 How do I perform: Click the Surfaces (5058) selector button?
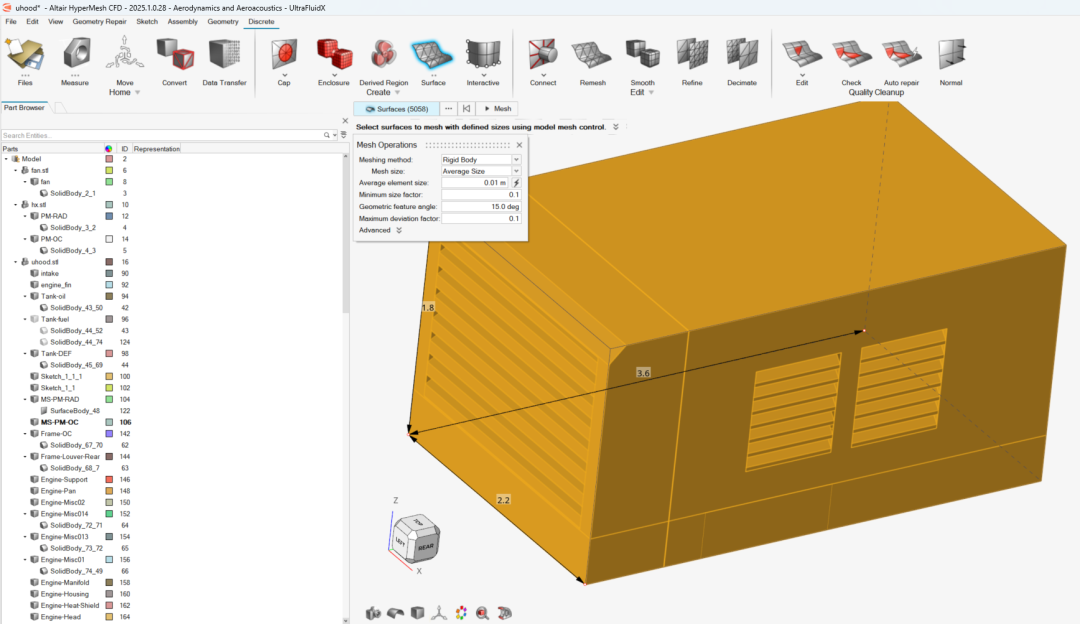(x=396, y=108)
